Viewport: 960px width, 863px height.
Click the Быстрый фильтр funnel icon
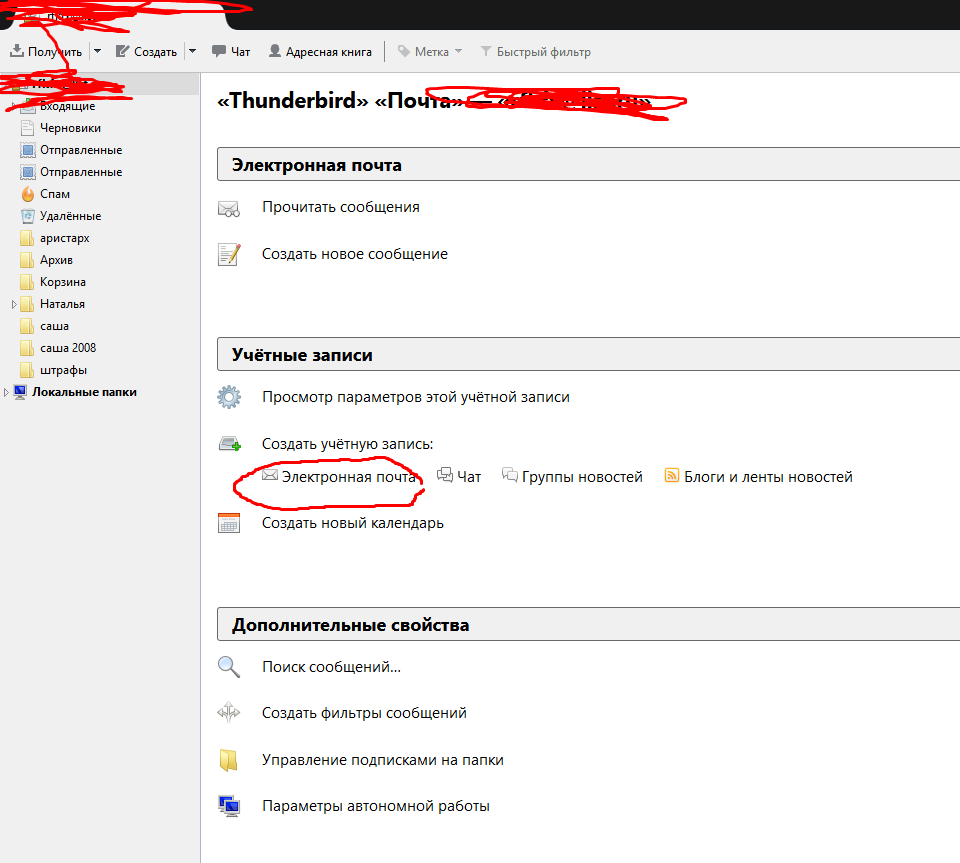[x=486, y=51]
